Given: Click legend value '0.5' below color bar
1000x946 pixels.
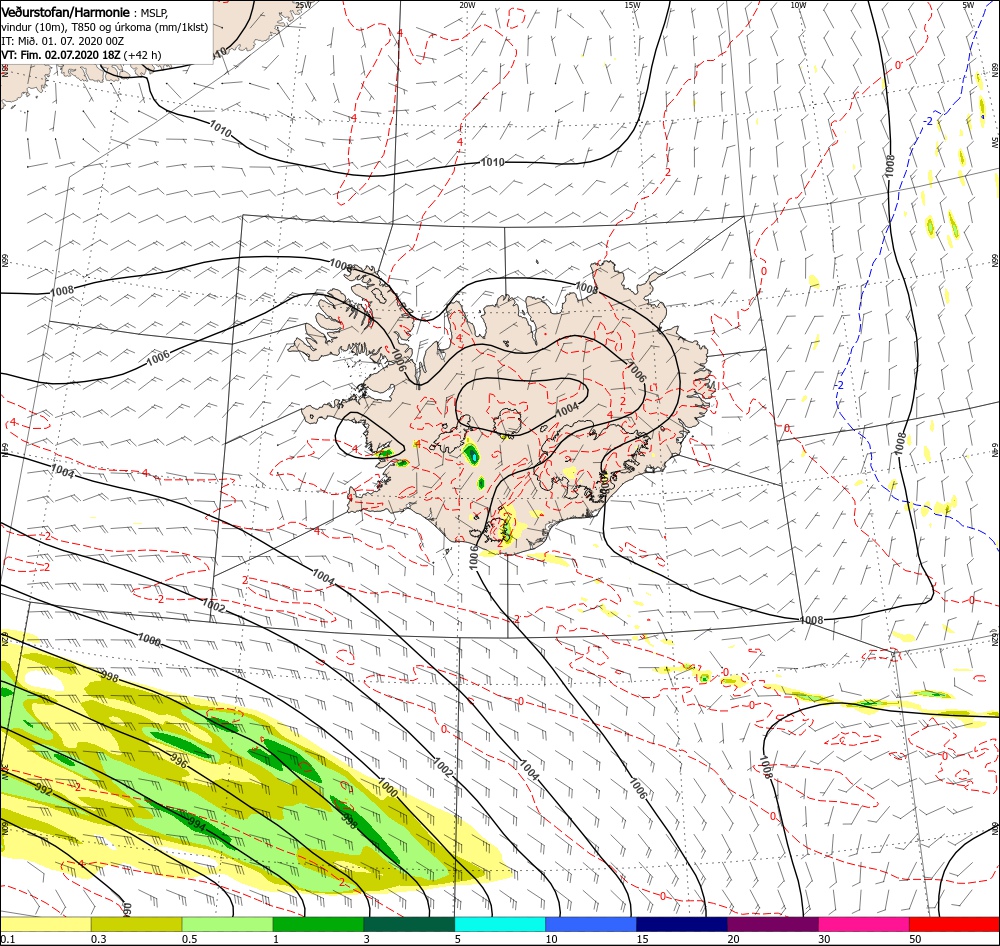Looking at the screenshot, I should coord(189,939).
